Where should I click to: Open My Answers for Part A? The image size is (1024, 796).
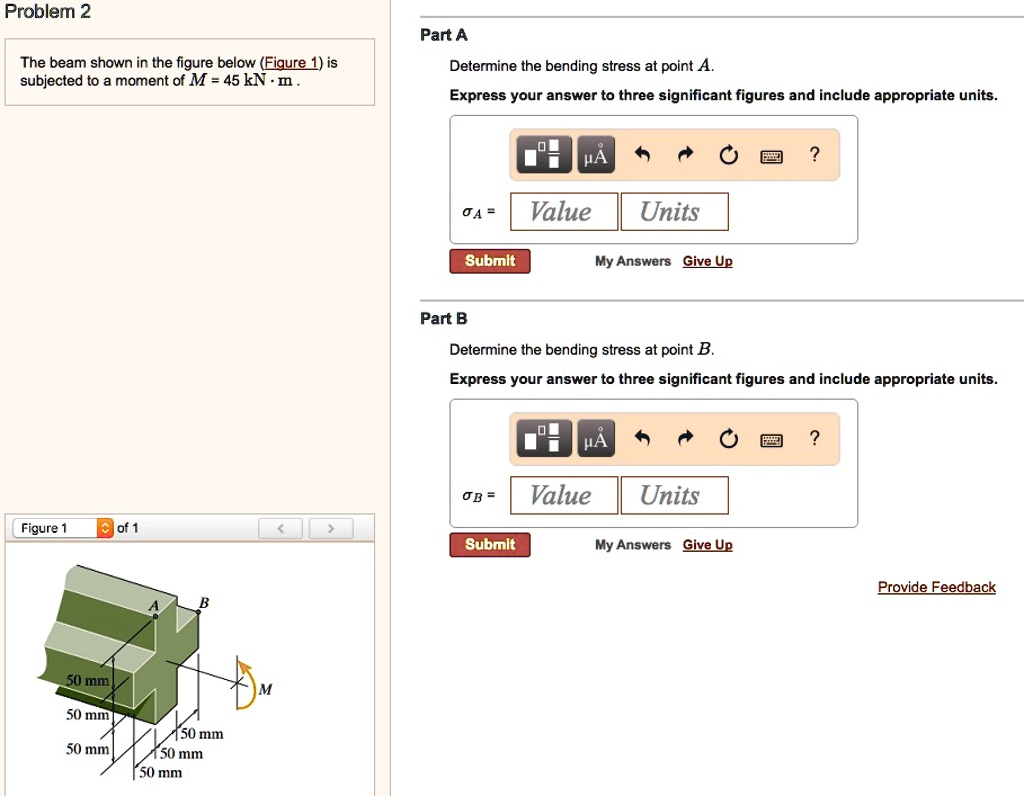pyautogui.click(x=633, y=261)
